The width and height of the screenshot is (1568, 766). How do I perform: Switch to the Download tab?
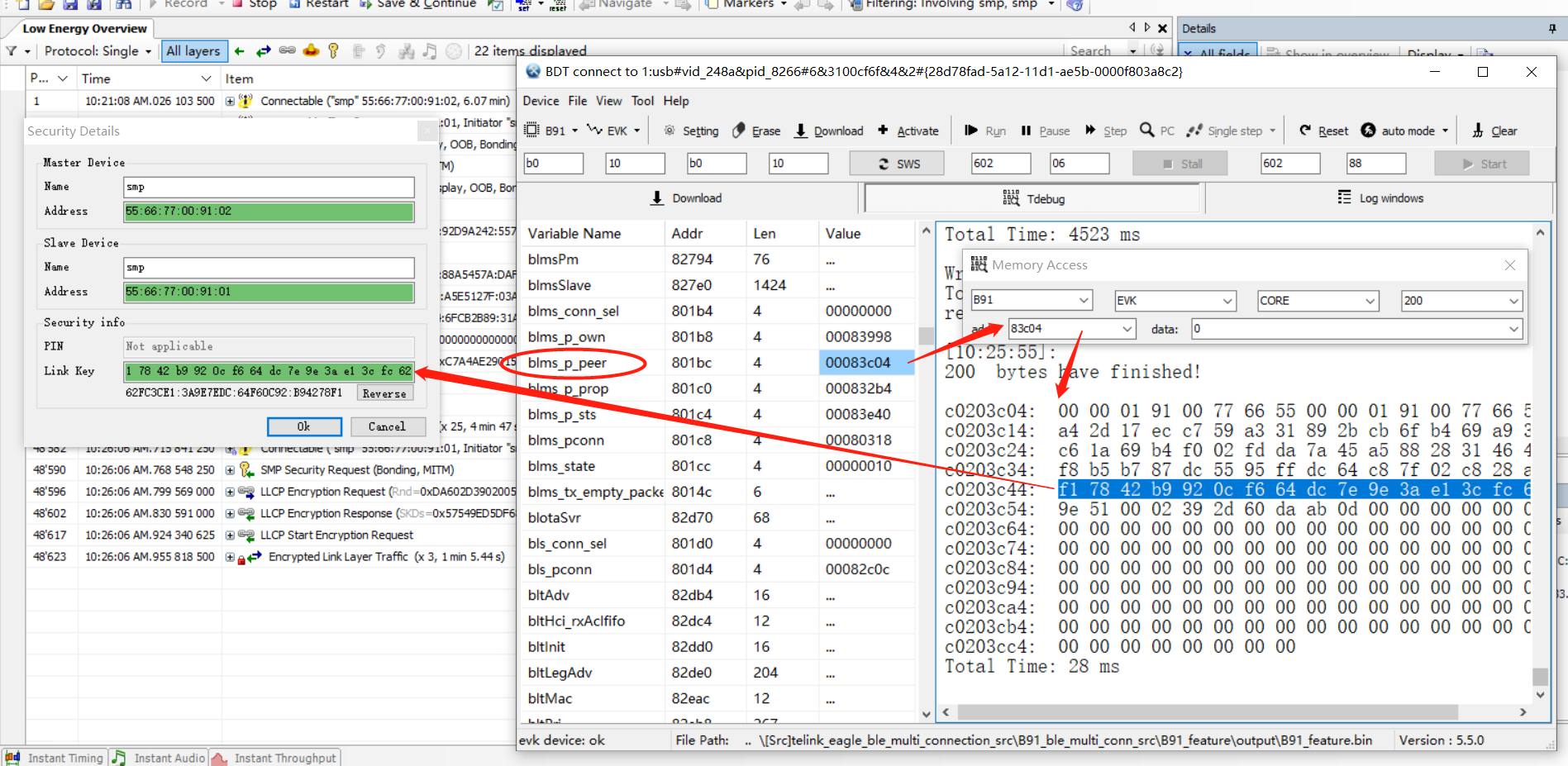pyautogui.click(x=687, y=198)
